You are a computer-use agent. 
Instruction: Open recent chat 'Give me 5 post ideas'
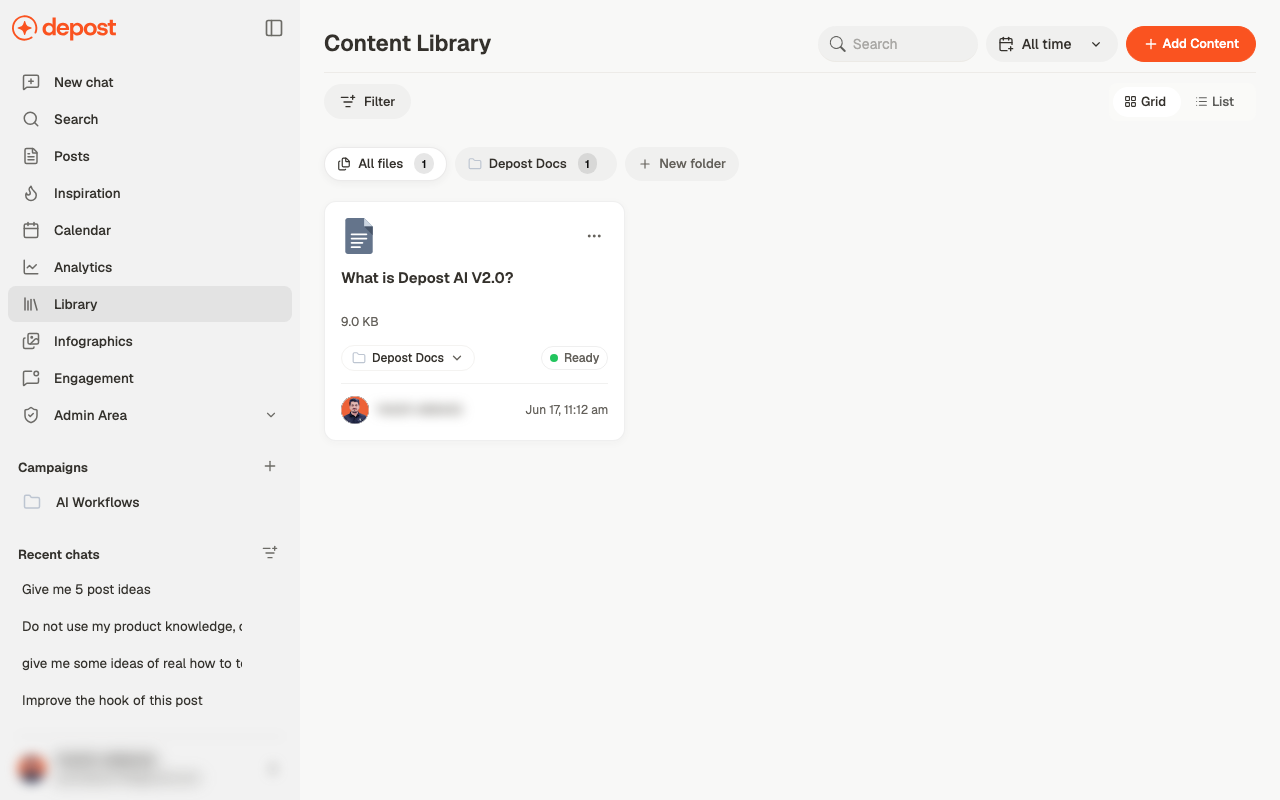(x=86, y=589)
